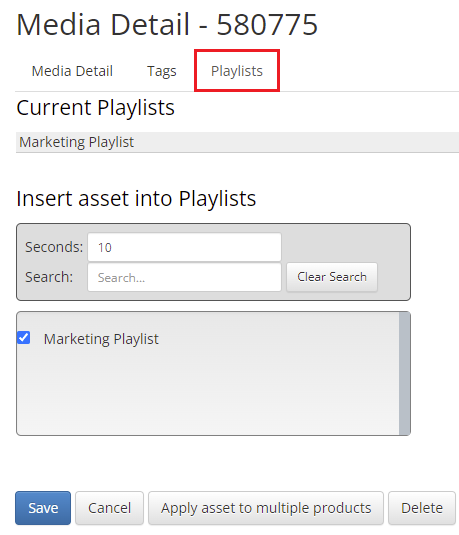Screen dimensions: 459x535
Task: Select Marketing Playlist row under Current Playlists
Action: tap(237, 142)
